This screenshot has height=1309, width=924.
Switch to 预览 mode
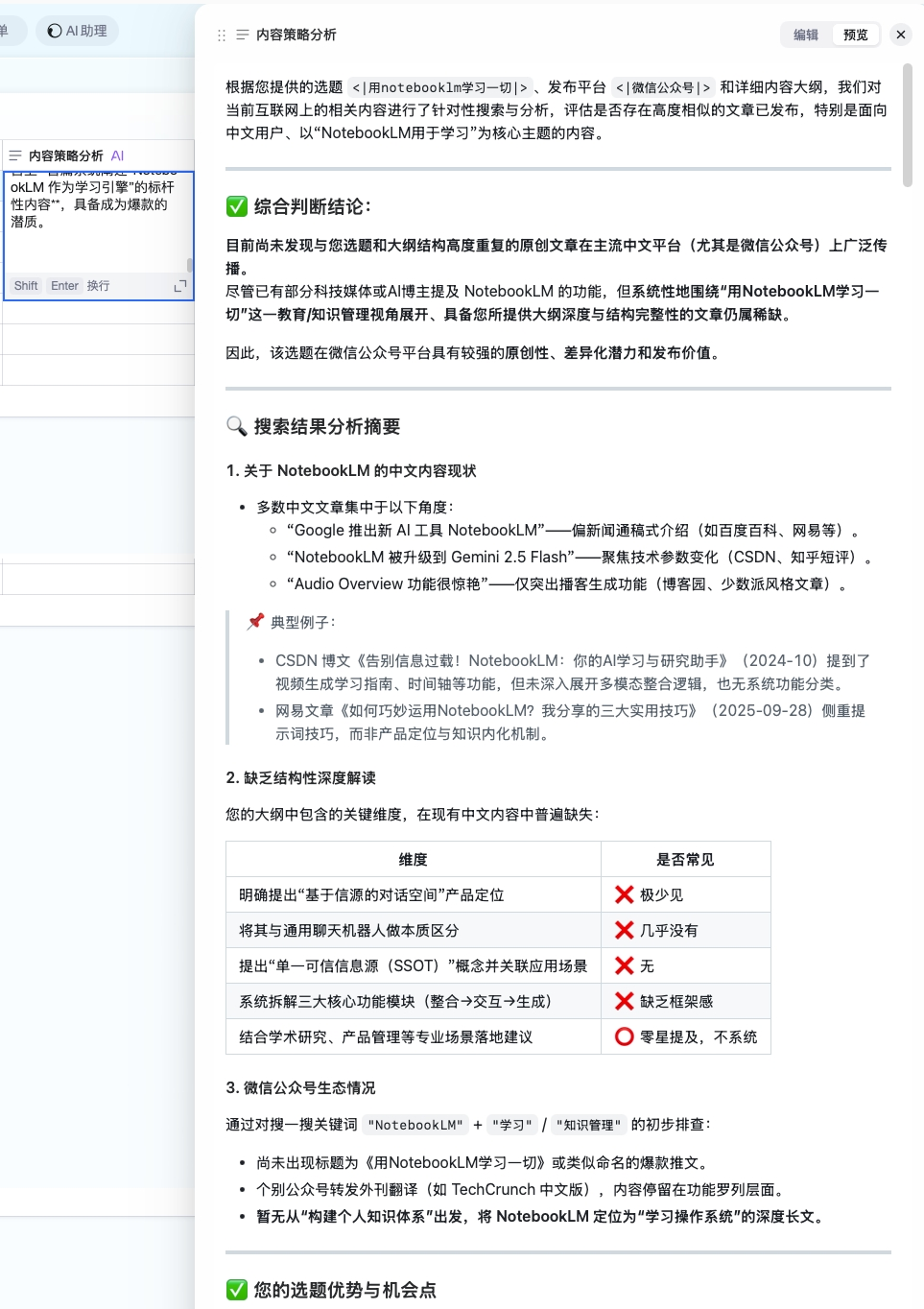(x=856, y=35)
